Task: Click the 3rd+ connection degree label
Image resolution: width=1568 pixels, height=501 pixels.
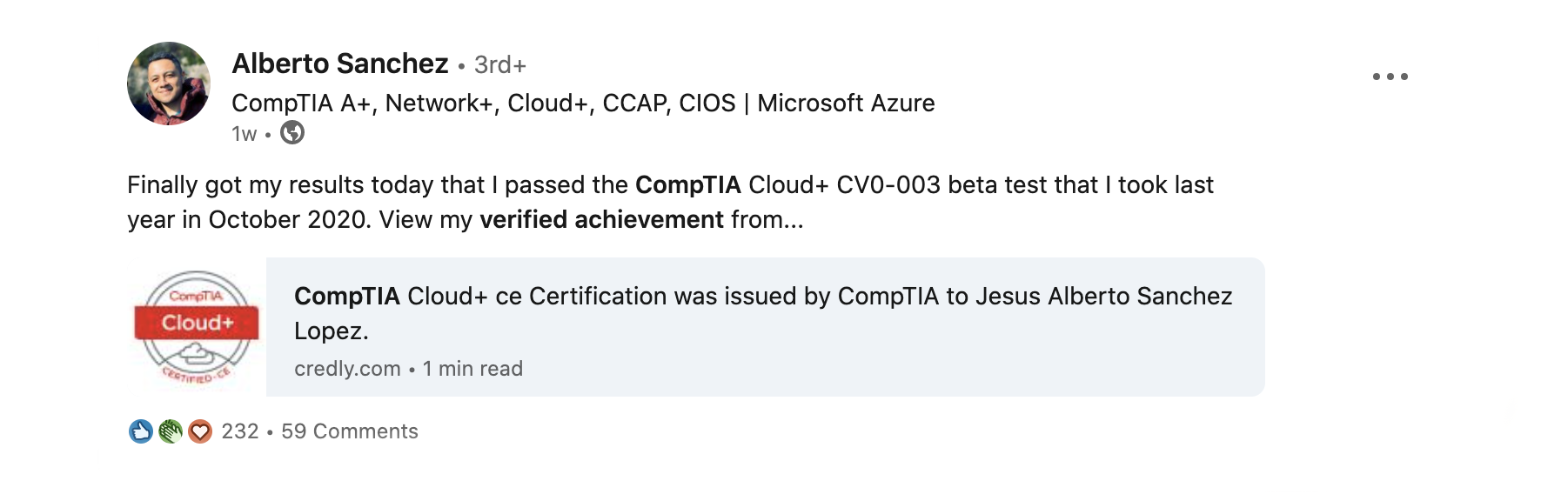Action: click(500, 65)
